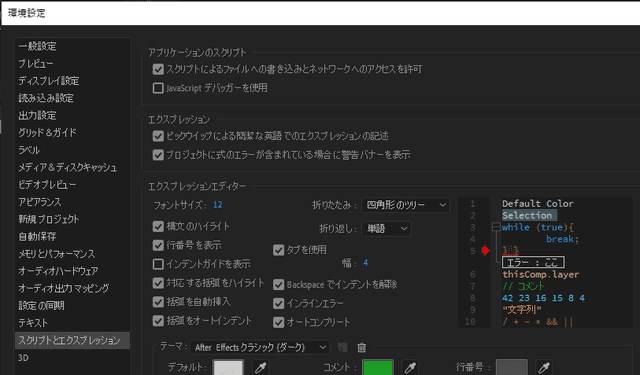Click the "文字列" line in code preview

click(522, 310)
